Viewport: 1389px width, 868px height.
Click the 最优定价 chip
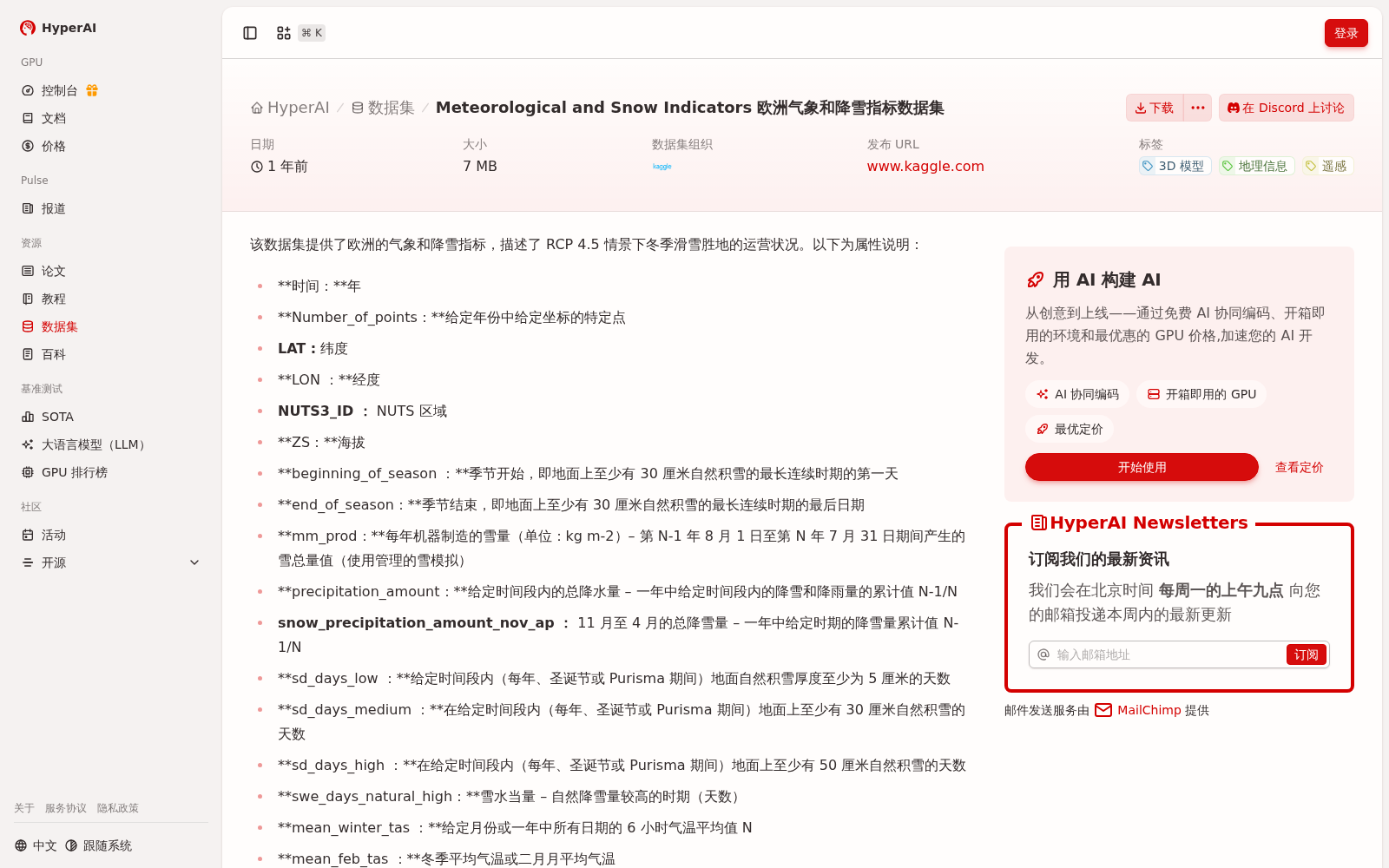(x=1070, y=429)
